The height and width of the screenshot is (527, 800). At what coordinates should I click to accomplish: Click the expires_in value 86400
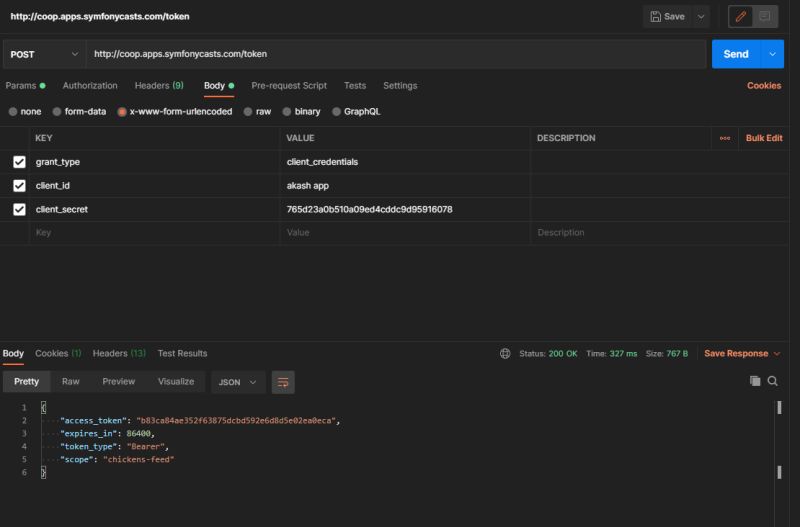[x=138, y=434]
